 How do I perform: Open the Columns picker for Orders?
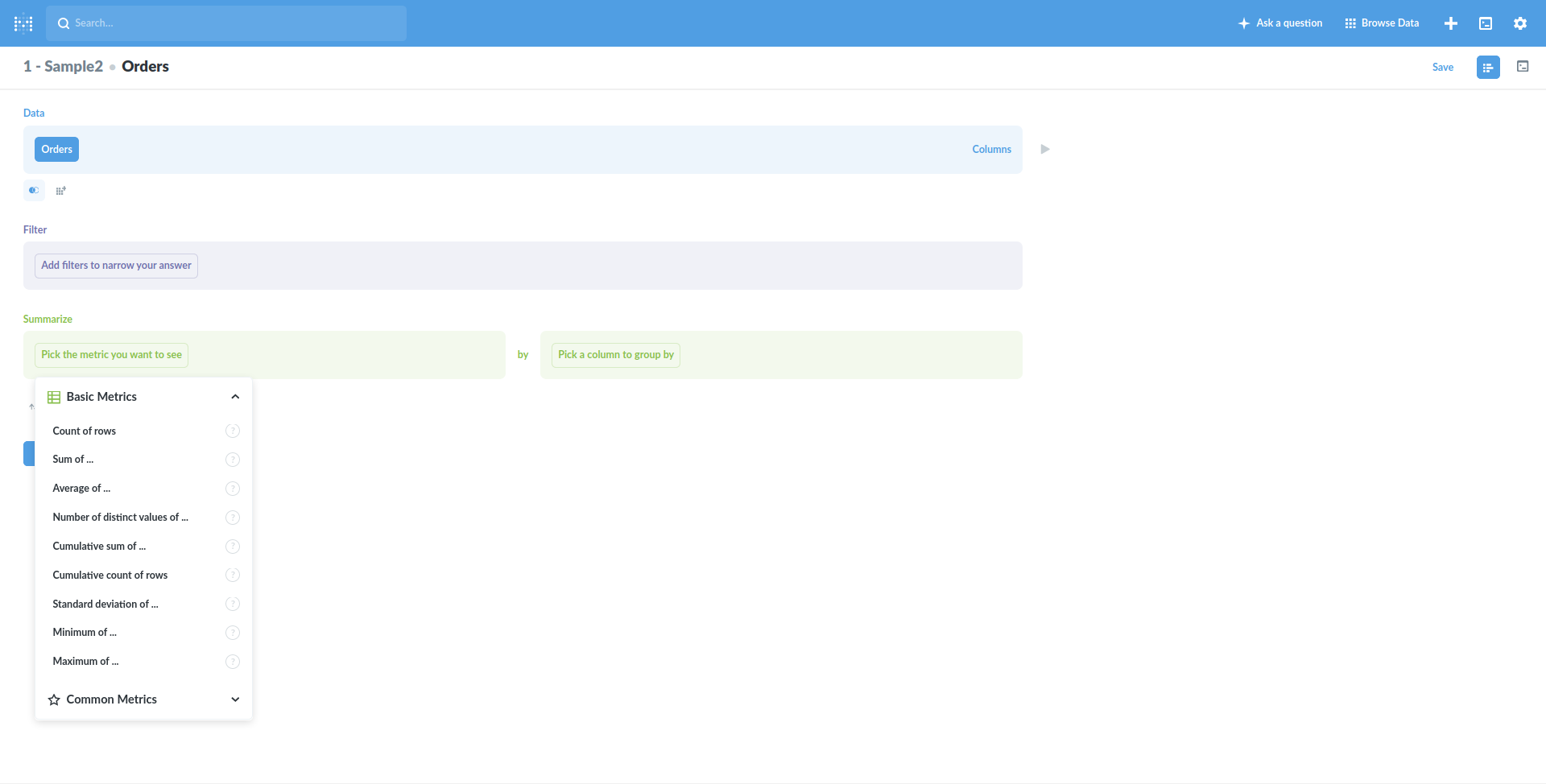point(991,149)
